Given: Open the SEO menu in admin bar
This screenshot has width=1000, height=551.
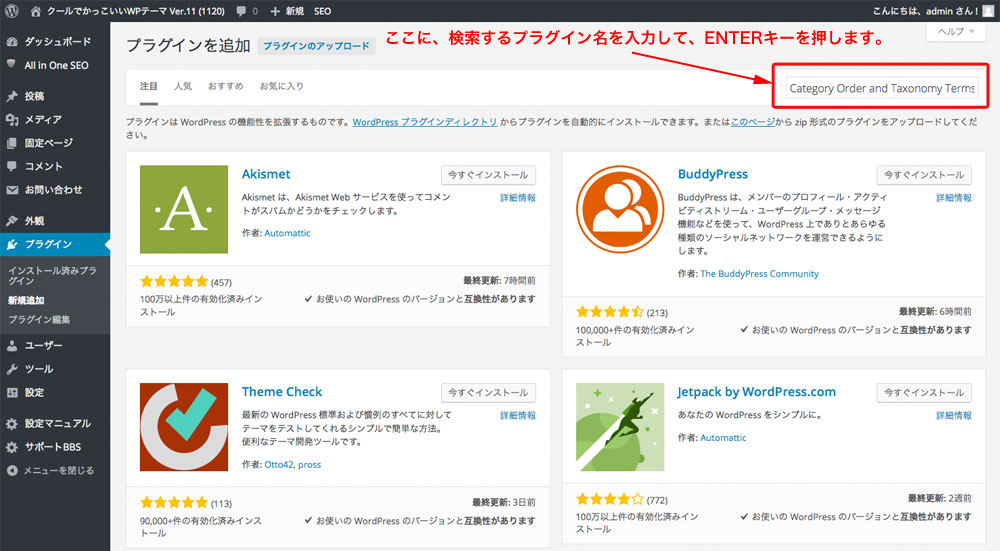Looking at the screenshot, I should pyautogui.click(x=322, y=11).
